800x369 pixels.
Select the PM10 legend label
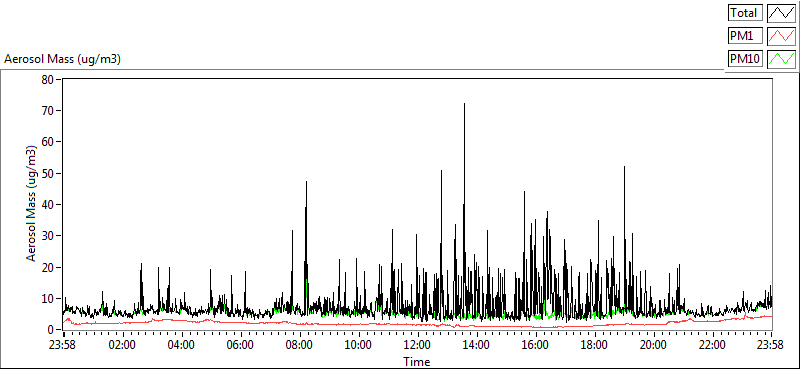pos(745,59)
